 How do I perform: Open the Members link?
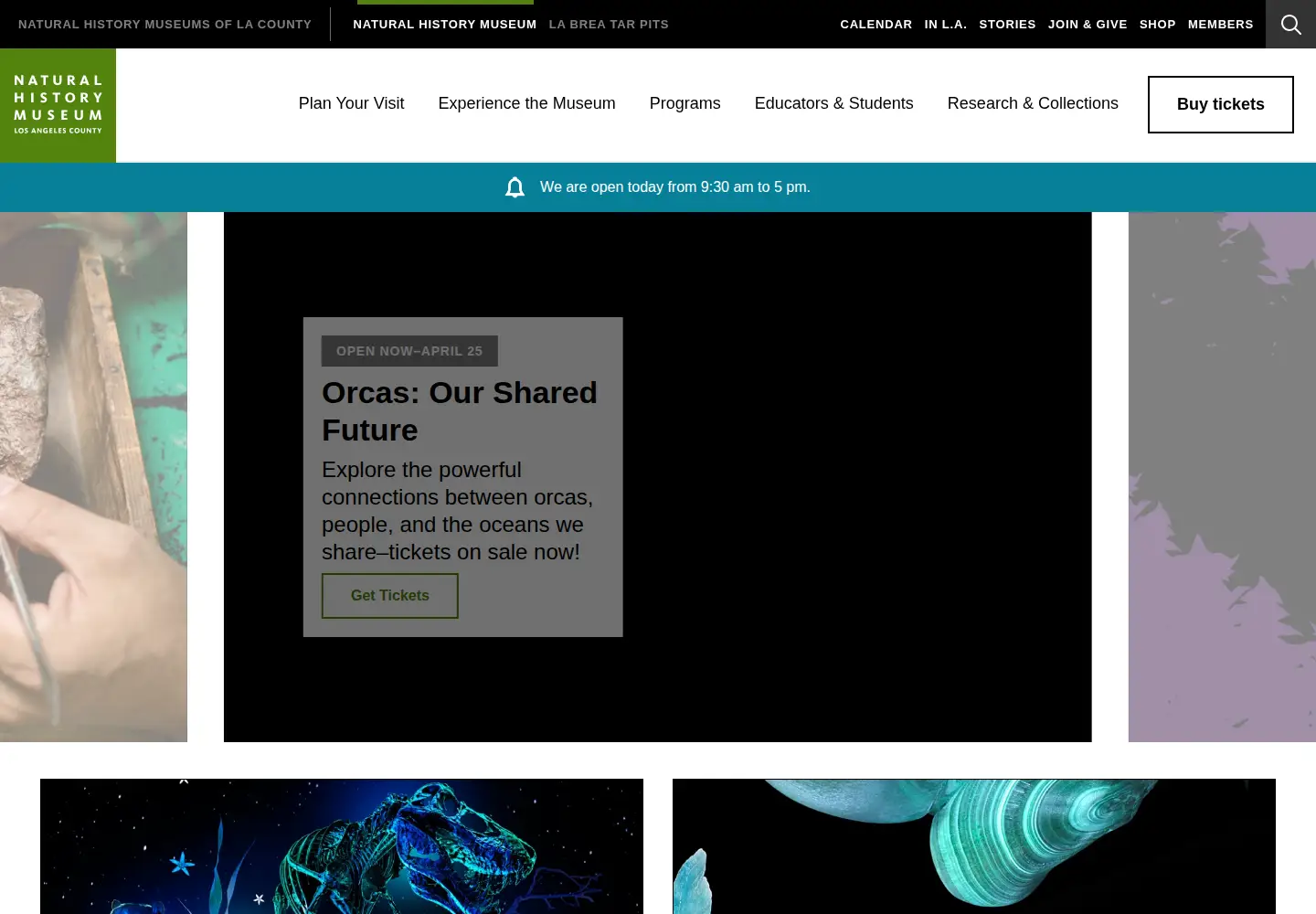coord(1220,25)
